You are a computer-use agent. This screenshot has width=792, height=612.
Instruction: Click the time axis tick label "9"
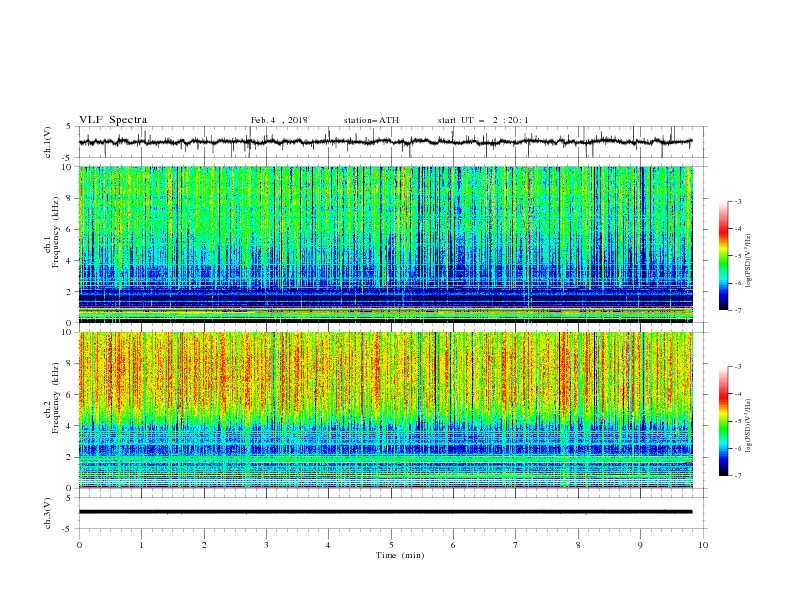(640, 545)
